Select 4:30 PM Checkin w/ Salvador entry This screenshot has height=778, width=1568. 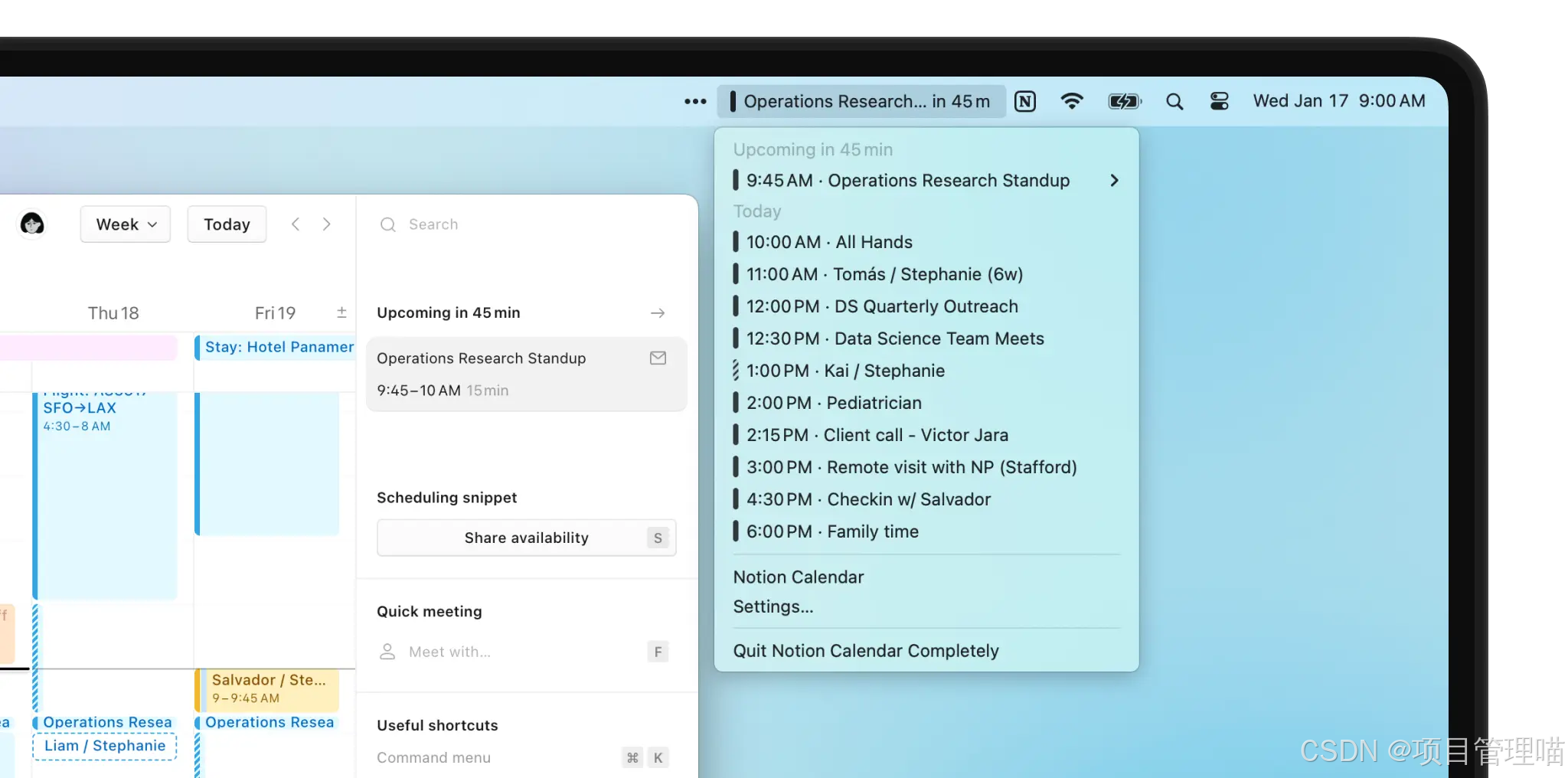tap(926, 499)
